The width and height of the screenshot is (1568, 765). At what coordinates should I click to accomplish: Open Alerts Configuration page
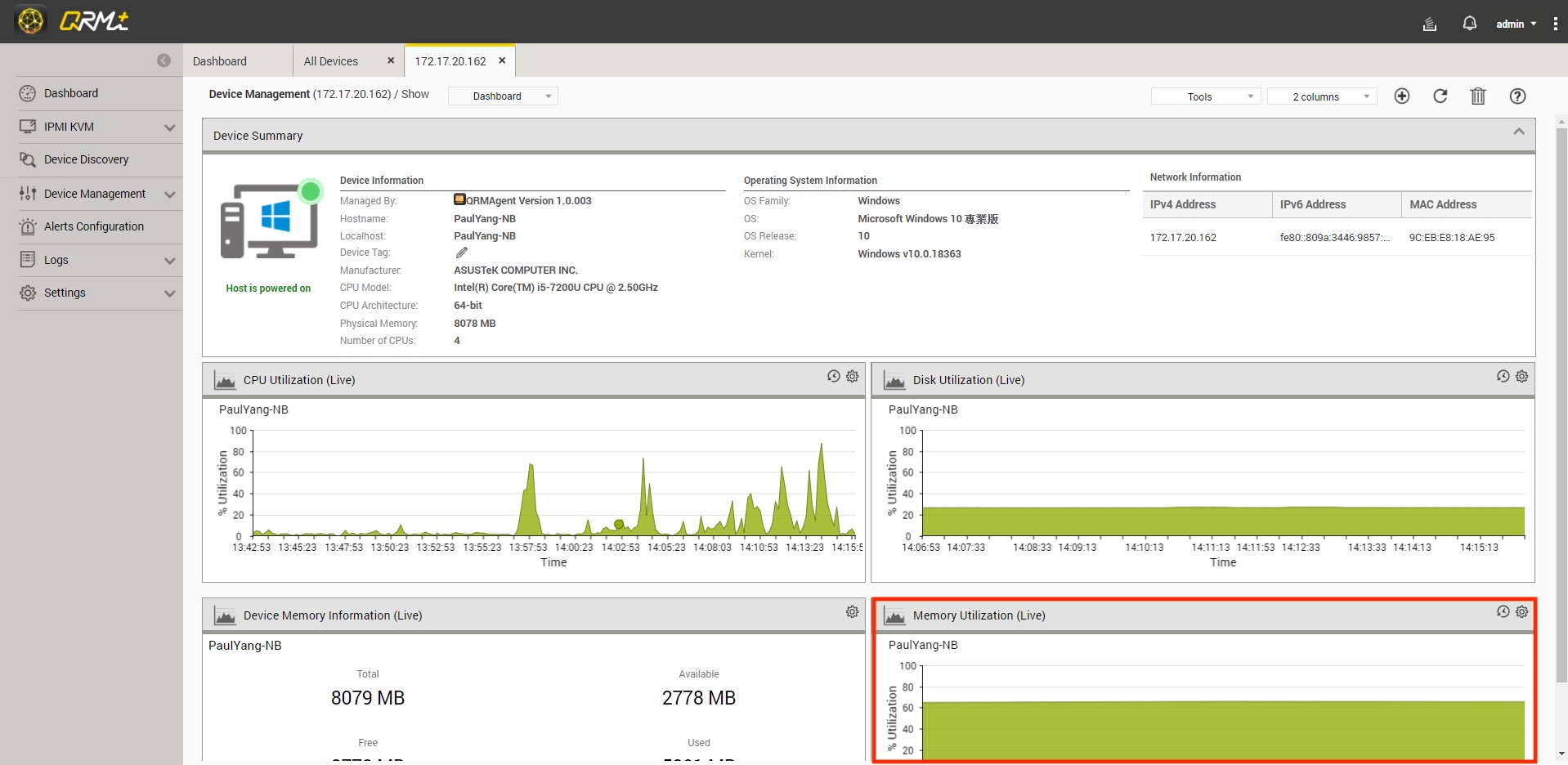coord(93,226)
